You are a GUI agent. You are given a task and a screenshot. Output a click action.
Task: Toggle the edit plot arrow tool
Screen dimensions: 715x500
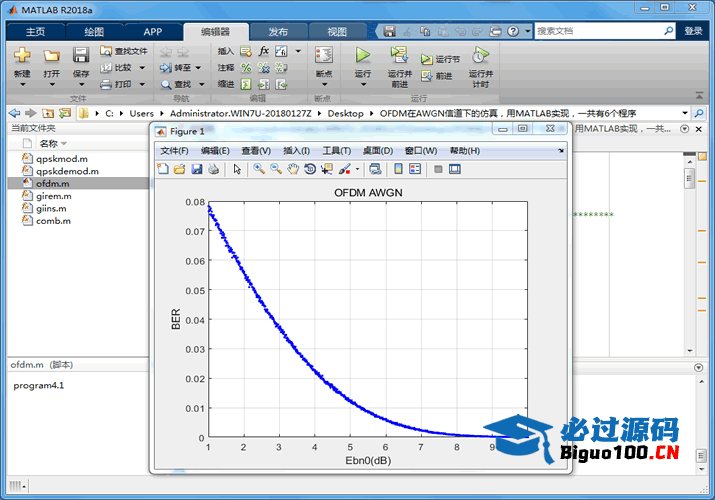[237, 169]
